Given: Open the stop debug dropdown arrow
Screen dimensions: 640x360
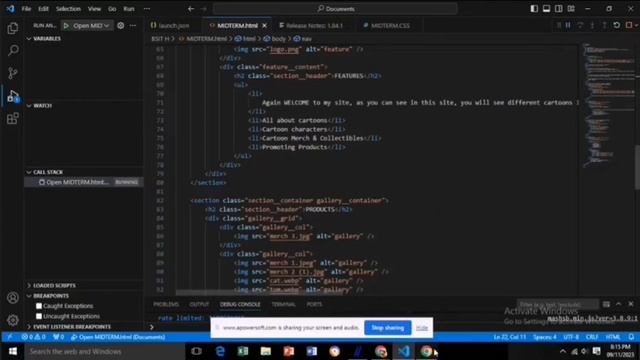Looking at the screenshot, I should point(636,25).
